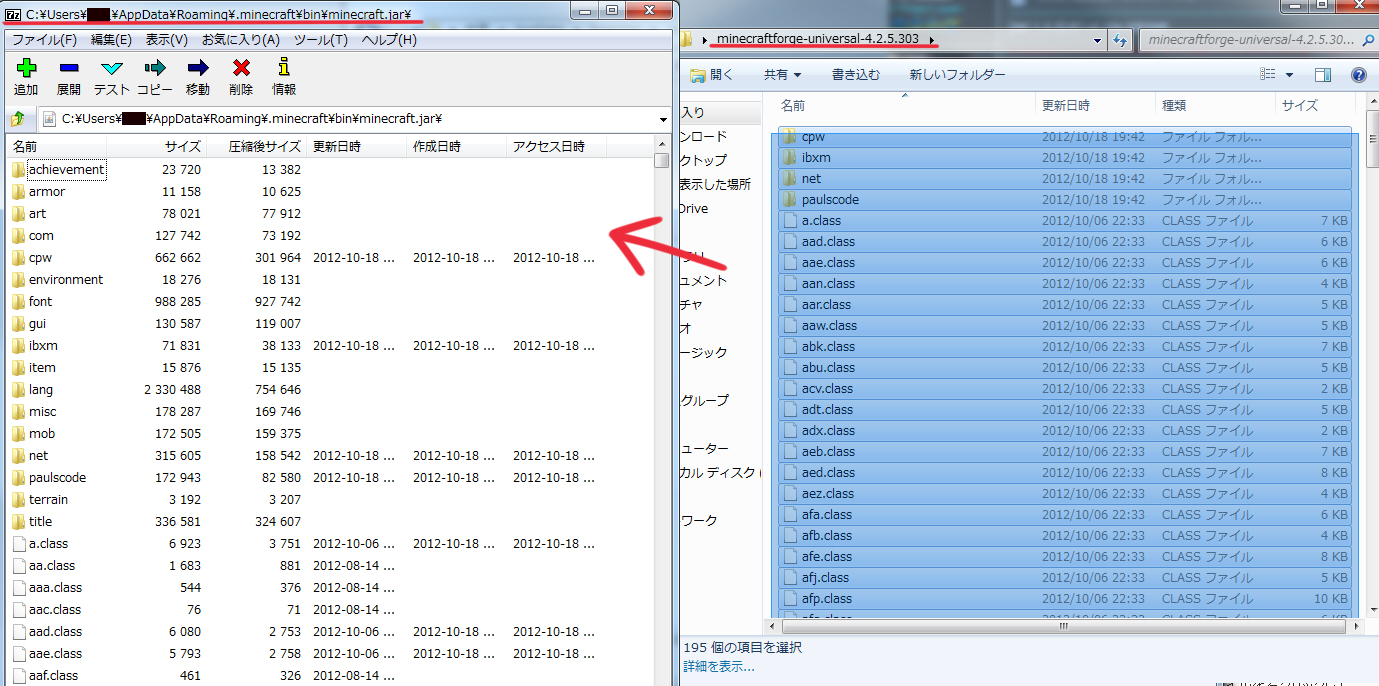
Task: Sort by 名前 column in Explorer
Action: (904, 105)
